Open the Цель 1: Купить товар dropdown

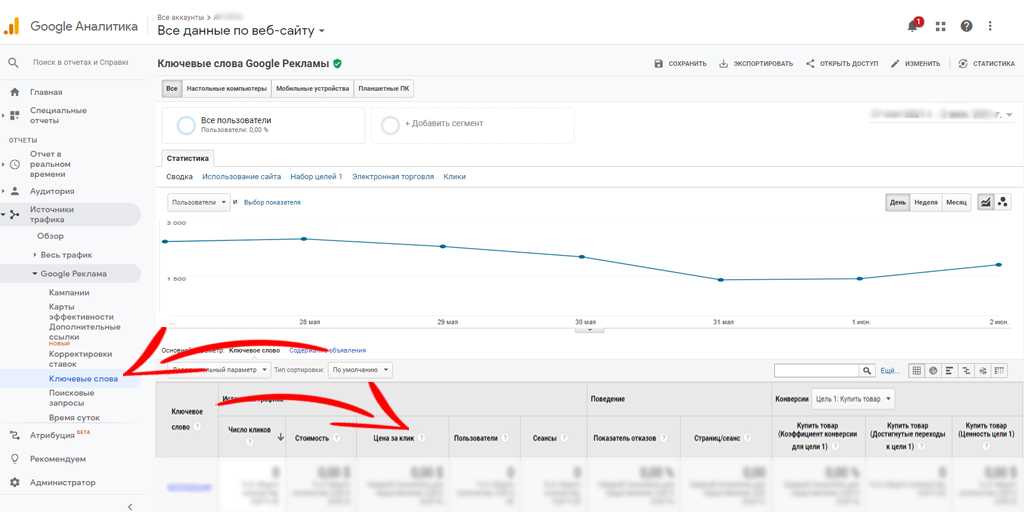click(852, 398)
